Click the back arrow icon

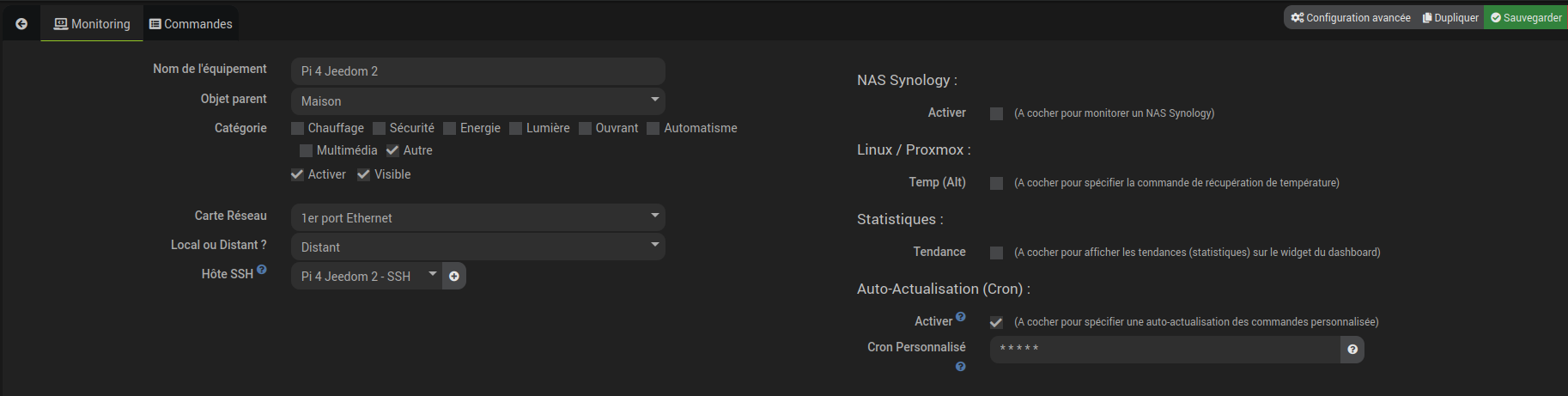point(21,24)
